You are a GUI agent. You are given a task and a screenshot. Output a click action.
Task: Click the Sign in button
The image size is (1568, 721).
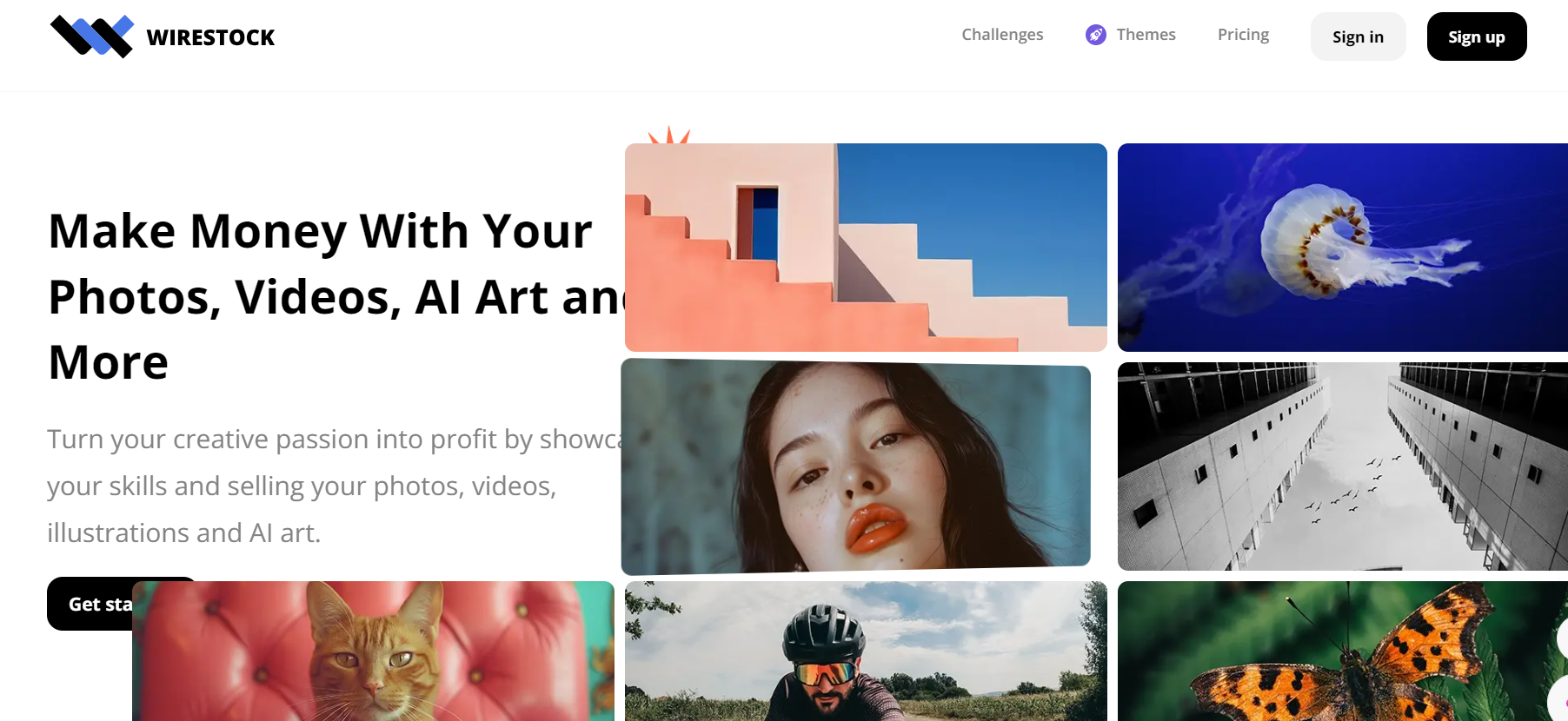(1358, 36)
